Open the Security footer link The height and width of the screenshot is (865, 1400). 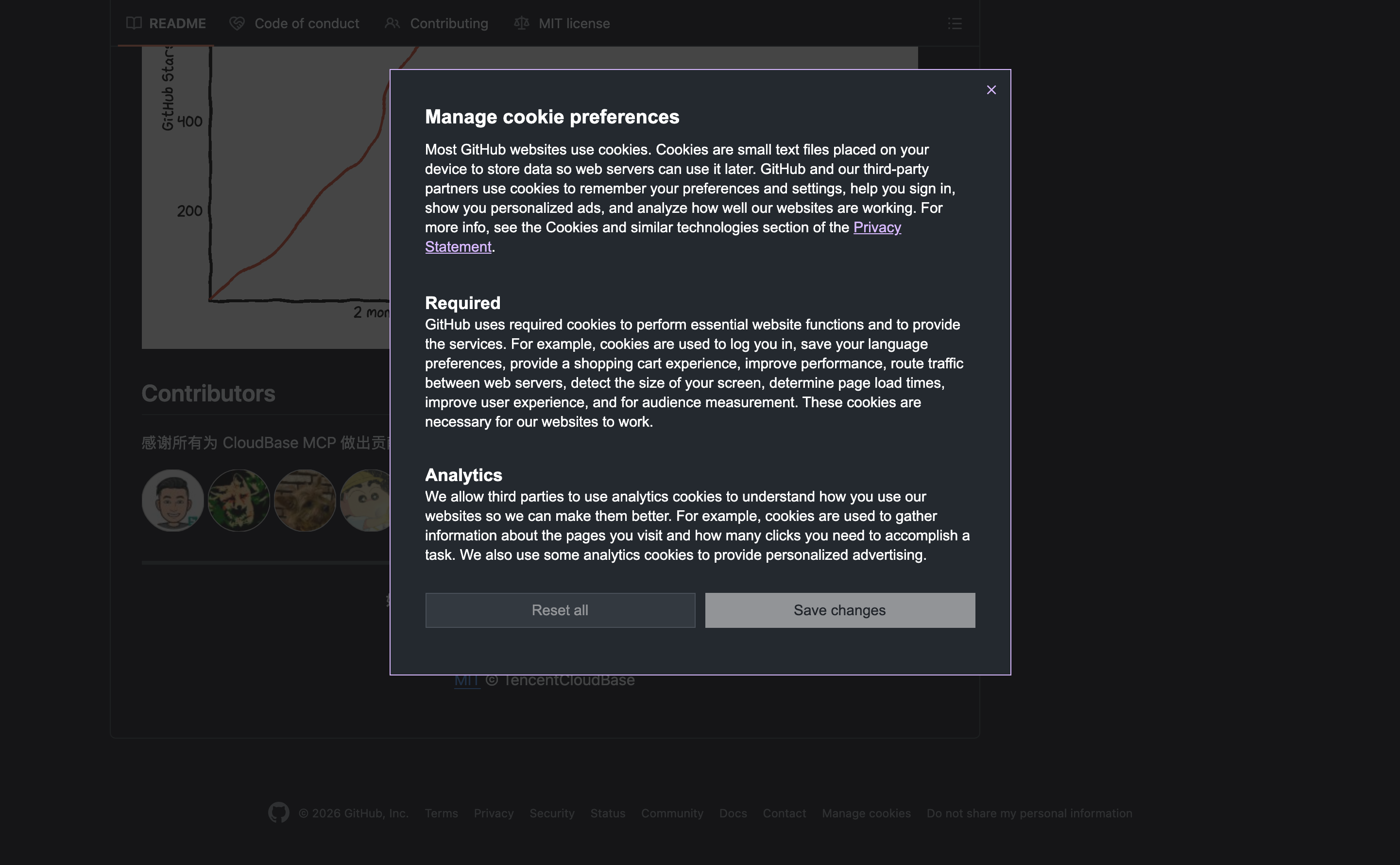tap(551, 813)
